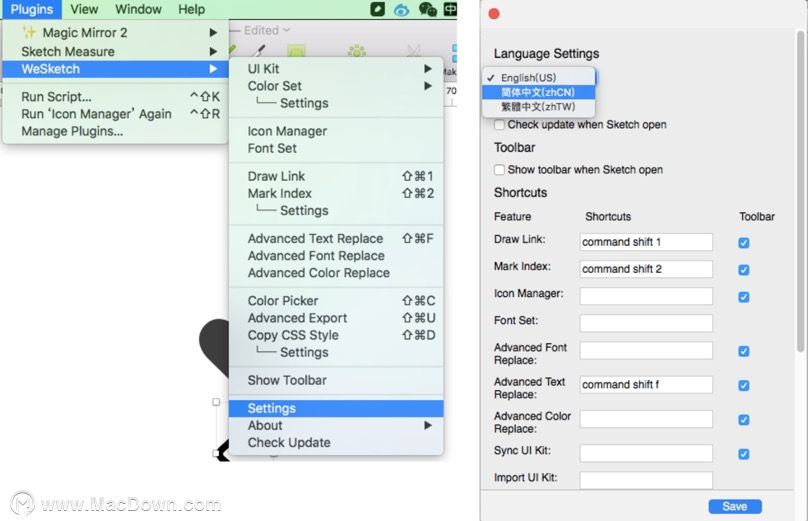Run 'Icon Manager' Again

[x=115, y=114]
